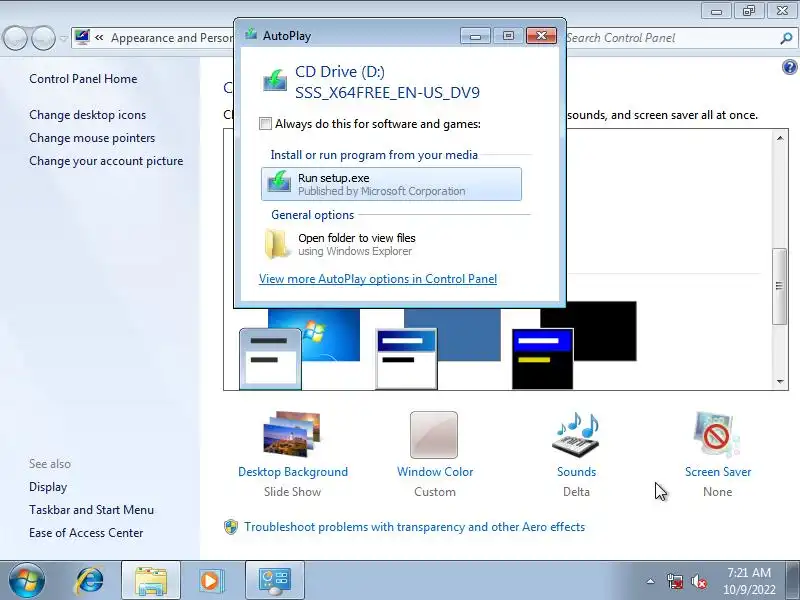Open 'View more AutoPlay options in Control Panel' link
The image size is (800, 600).
tap(378, 279)
